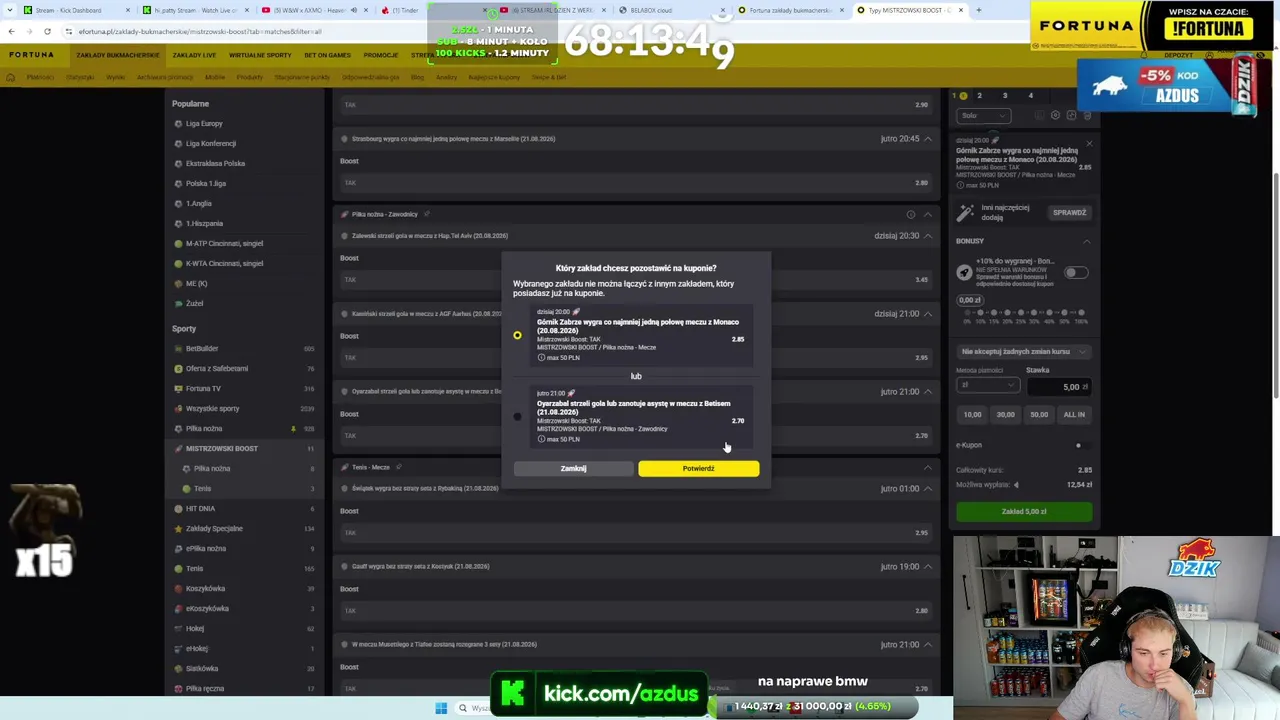Open the WIRTUALNE SPORTY menu
This screenshot has width=1280, height=720.
260,55
